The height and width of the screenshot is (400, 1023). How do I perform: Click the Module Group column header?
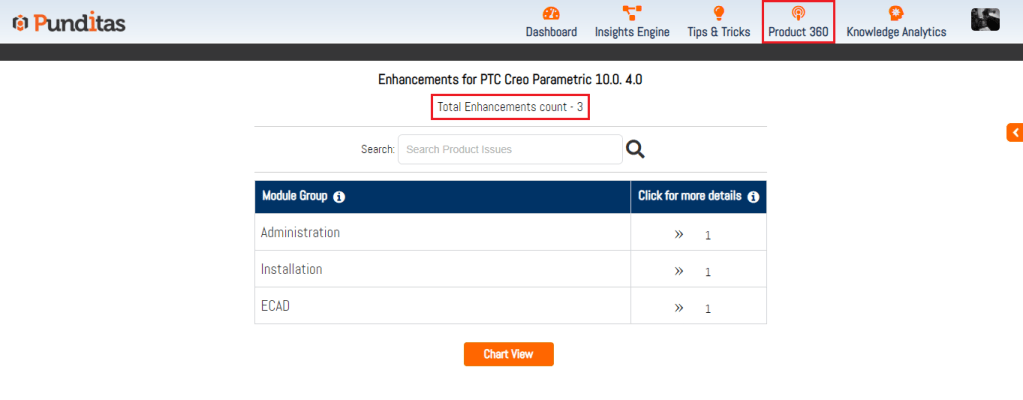pyautogui.click(x=294, y=197)
